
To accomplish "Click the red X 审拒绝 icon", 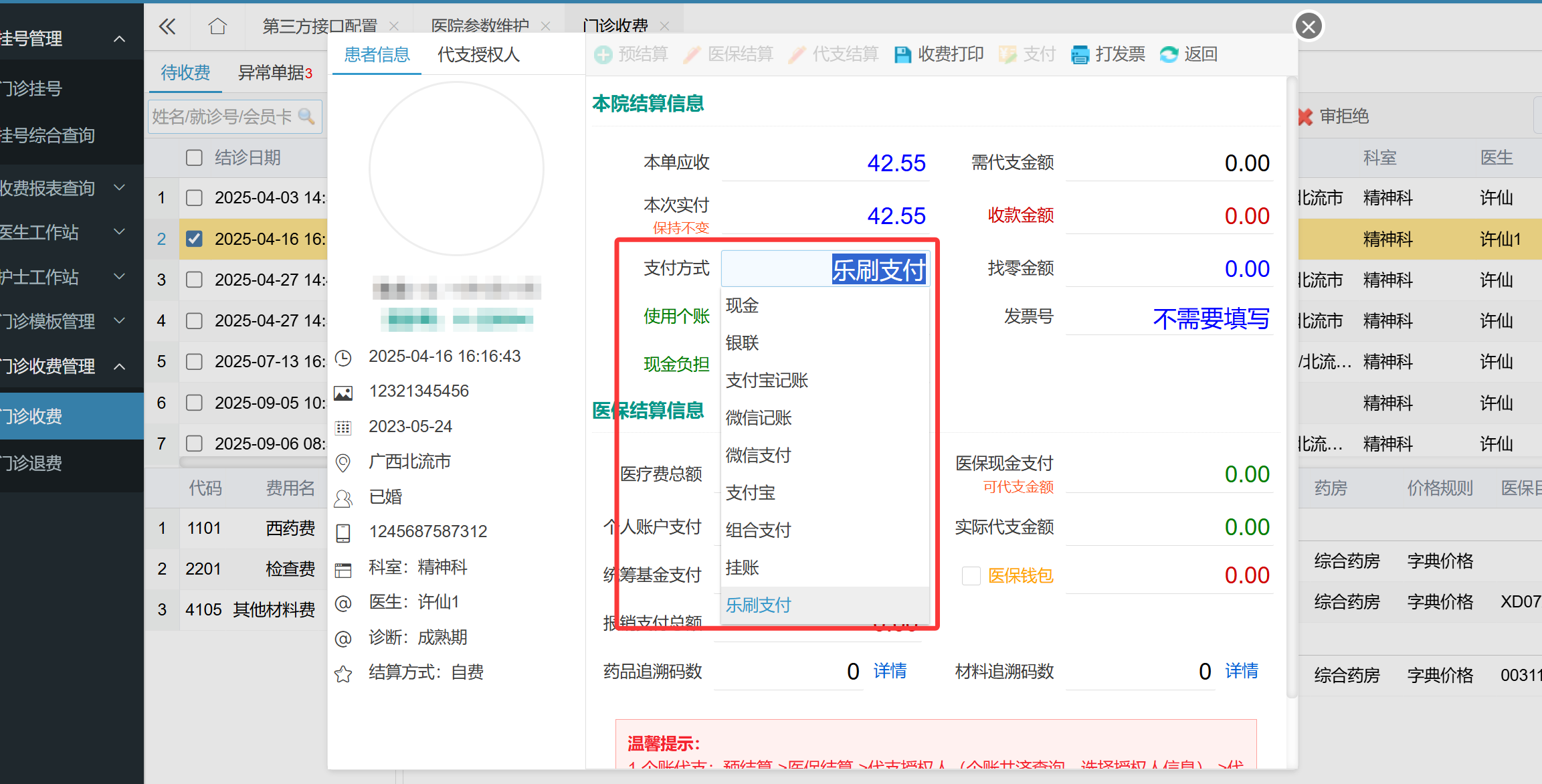I will [1305, 117].
